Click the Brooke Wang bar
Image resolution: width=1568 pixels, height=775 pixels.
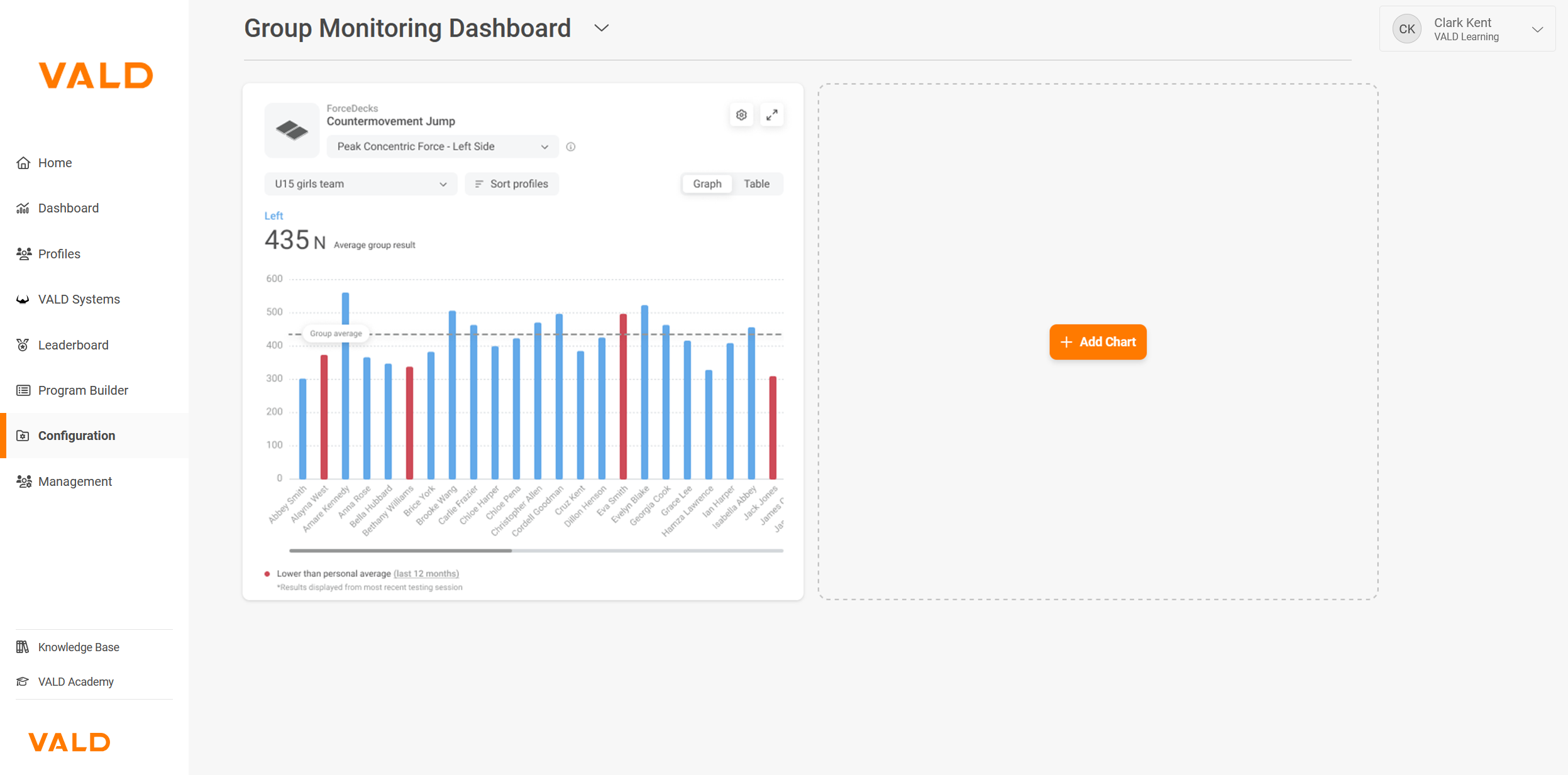point(452,395)
